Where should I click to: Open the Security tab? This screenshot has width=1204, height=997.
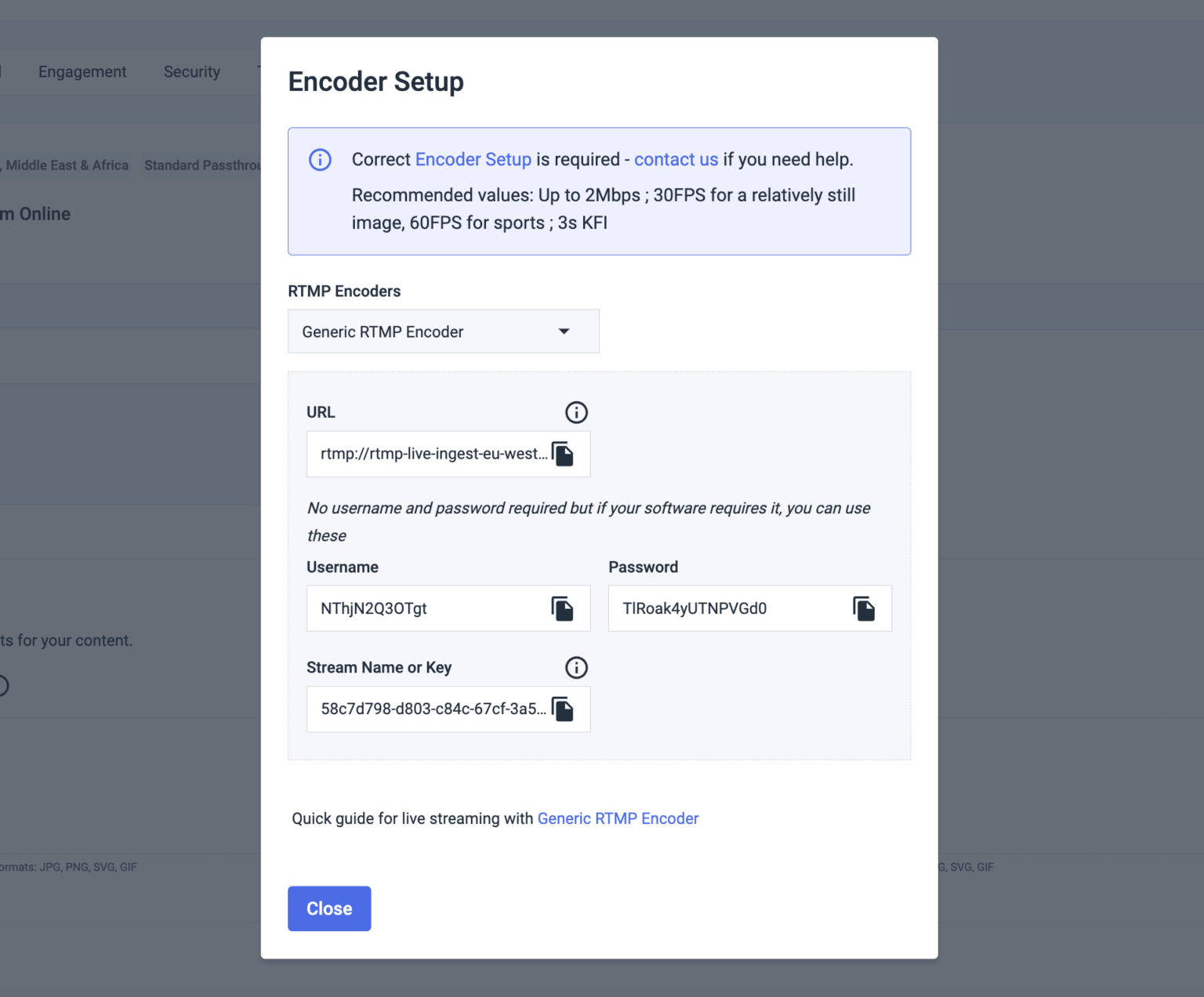[191, 71]
